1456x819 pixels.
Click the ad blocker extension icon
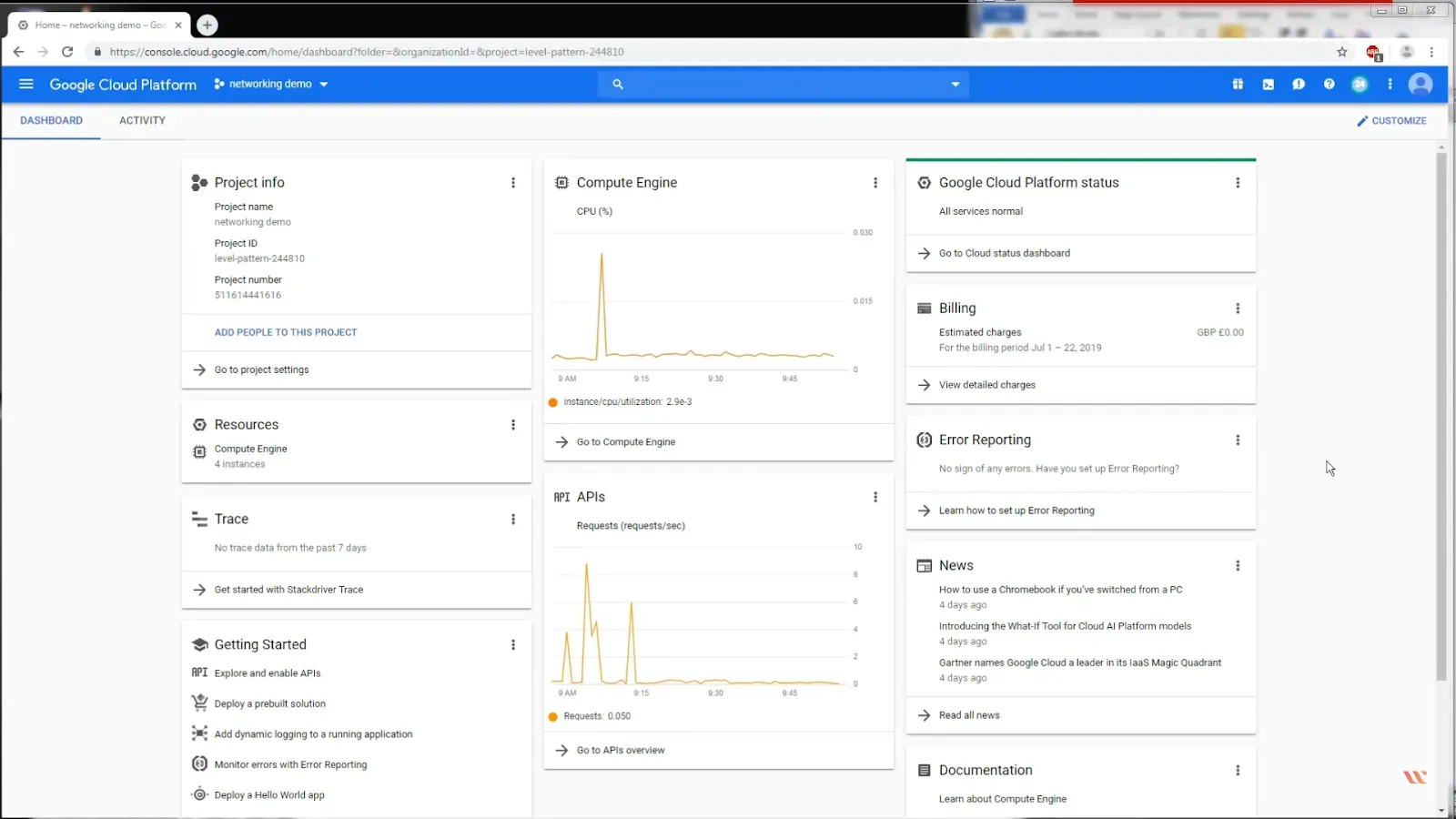pos(1373,53)
